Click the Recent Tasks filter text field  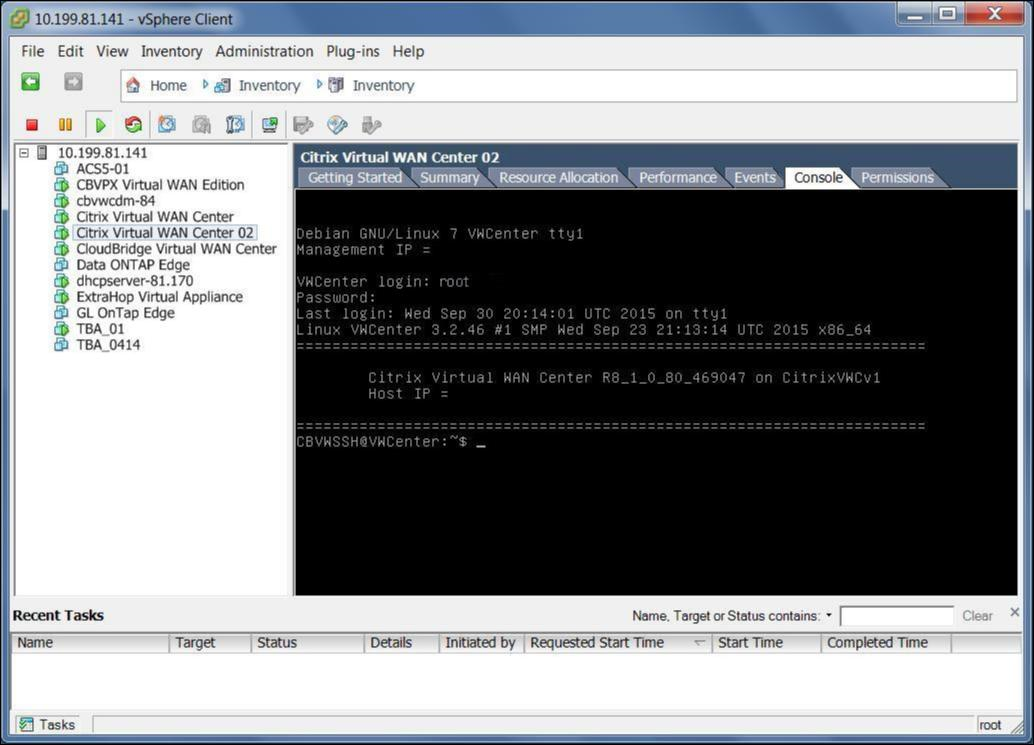tap(897, 616)
